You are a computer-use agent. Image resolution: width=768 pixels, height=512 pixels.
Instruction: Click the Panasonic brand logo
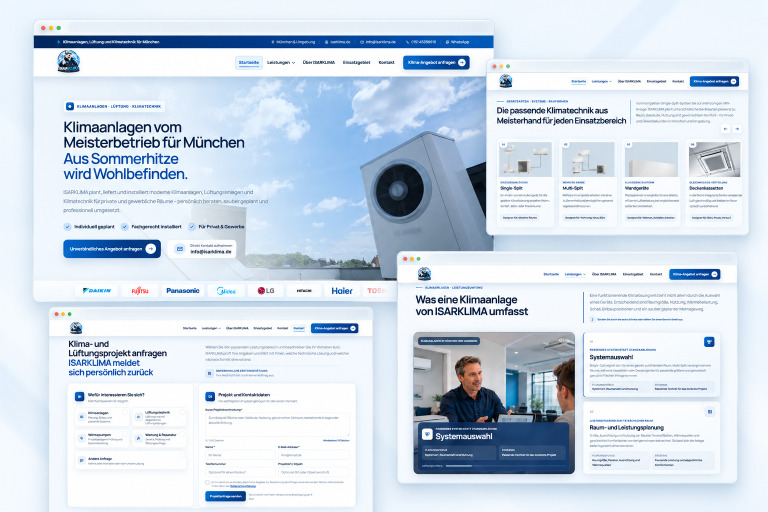tap(183, 291)
